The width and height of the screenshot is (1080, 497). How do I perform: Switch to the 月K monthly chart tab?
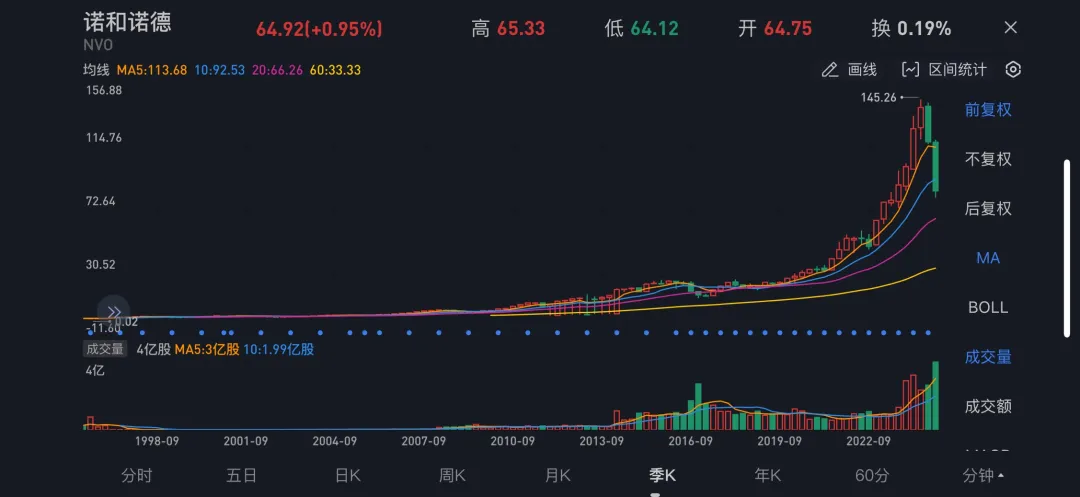557,475
